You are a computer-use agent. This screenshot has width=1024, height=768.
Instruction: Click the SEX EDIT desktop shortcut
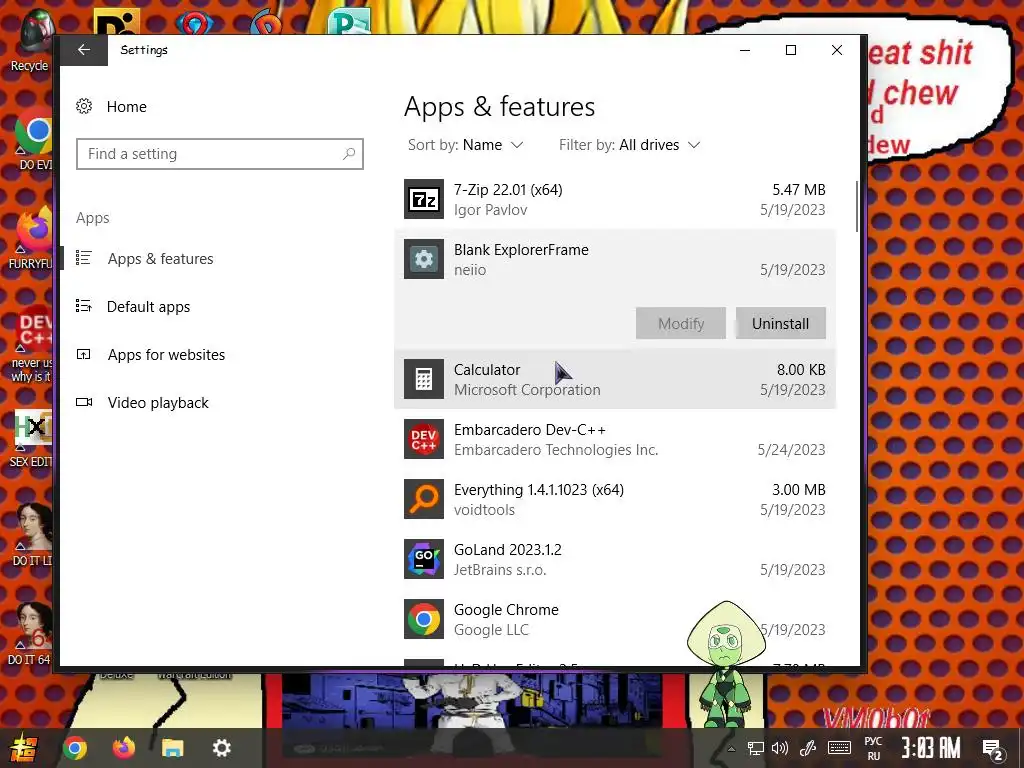pos(33,439)
